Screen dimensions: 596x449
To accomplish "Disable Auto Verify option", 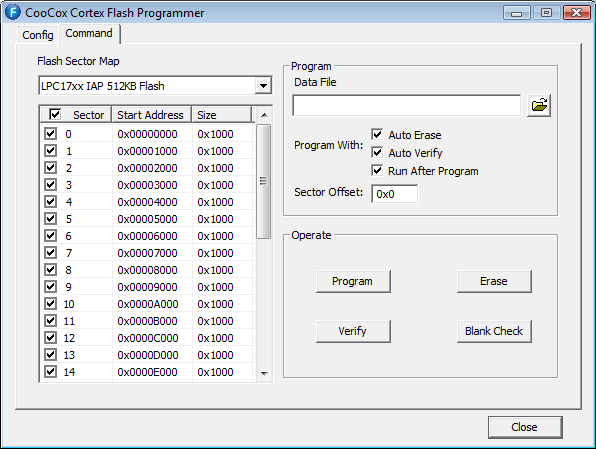I will [377, 153].
